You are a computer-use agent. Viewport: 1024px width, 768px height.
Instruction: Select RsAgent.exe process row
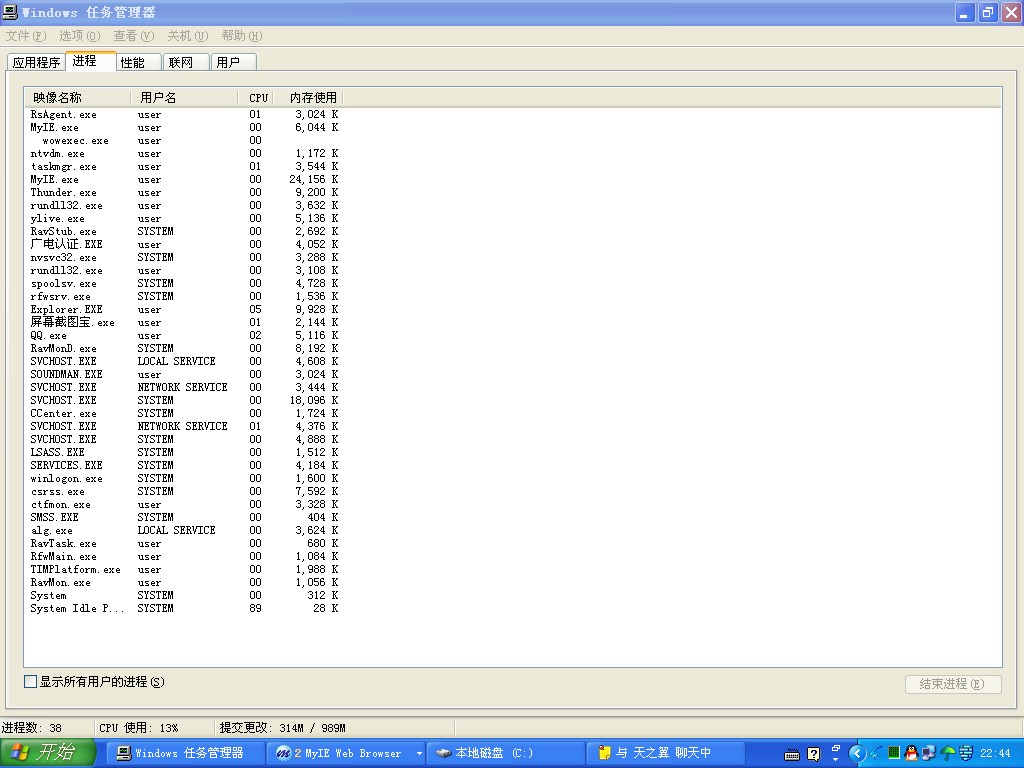point(184,114)
